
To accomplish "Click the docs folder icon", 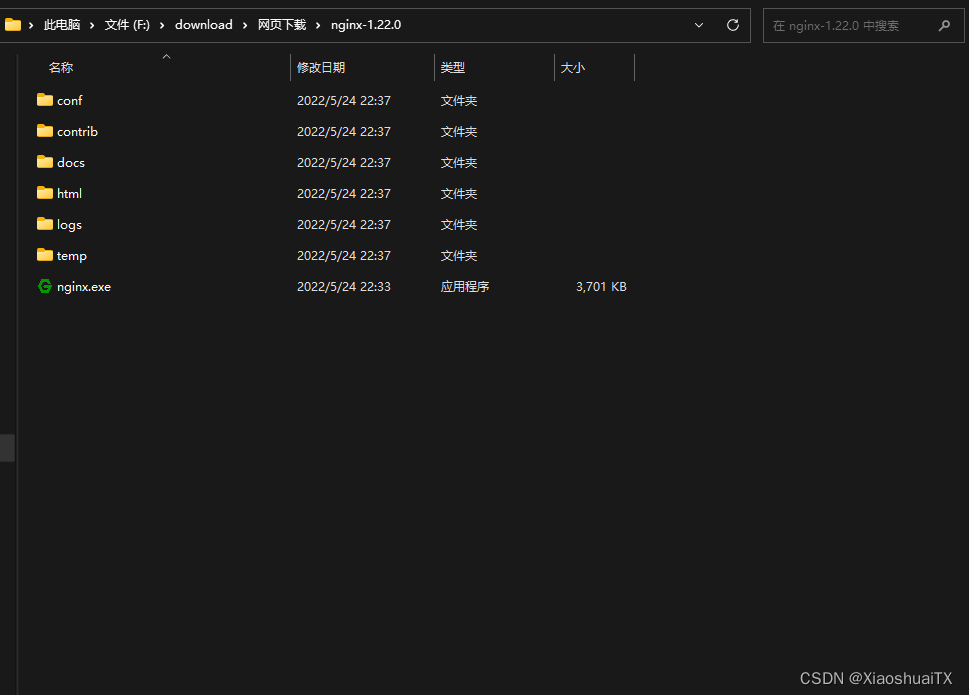I will pyautogui.click(x=44, y=161).
